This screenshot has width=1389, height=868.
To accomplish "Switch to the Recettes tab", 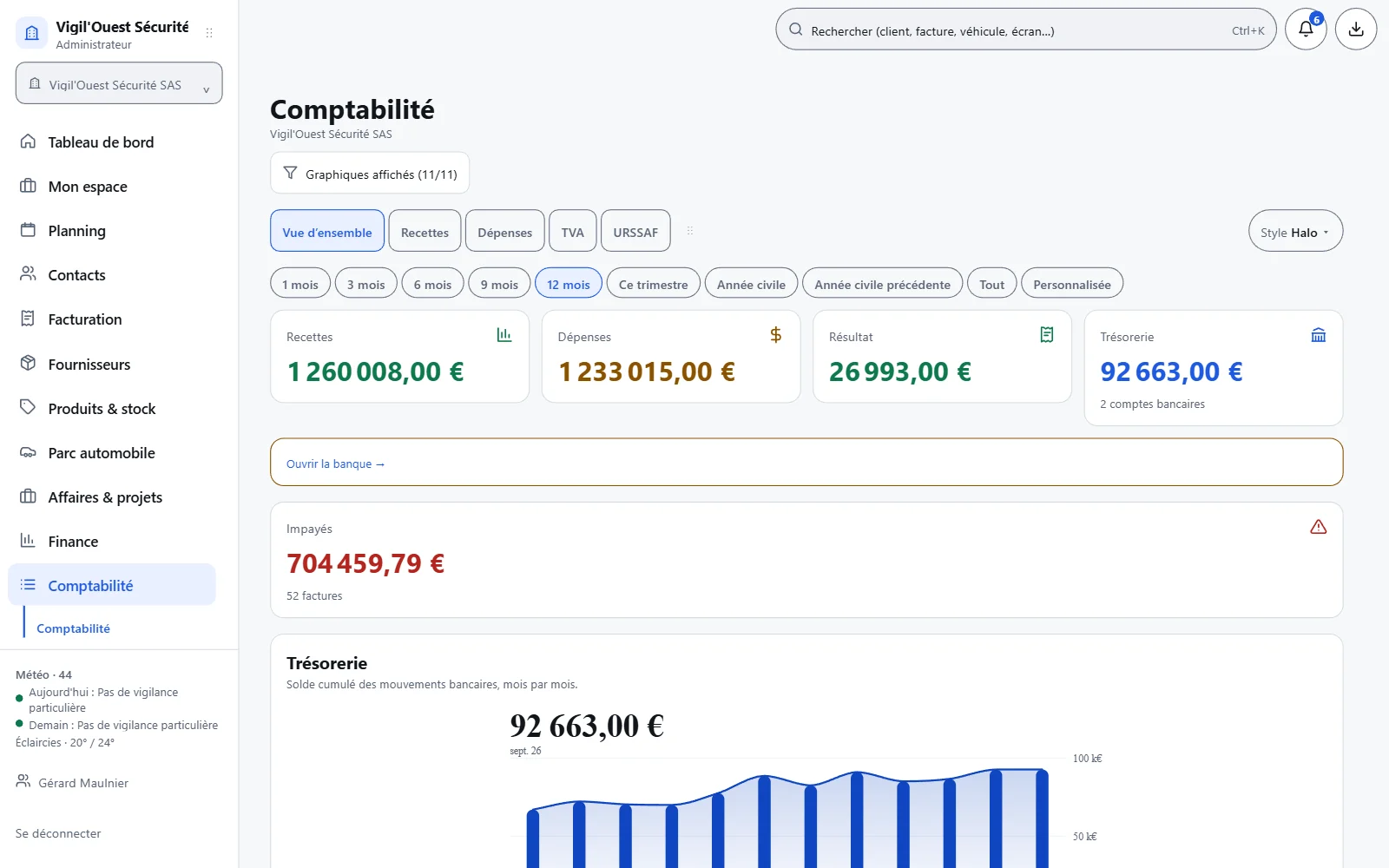I will (x=425, y=232).
